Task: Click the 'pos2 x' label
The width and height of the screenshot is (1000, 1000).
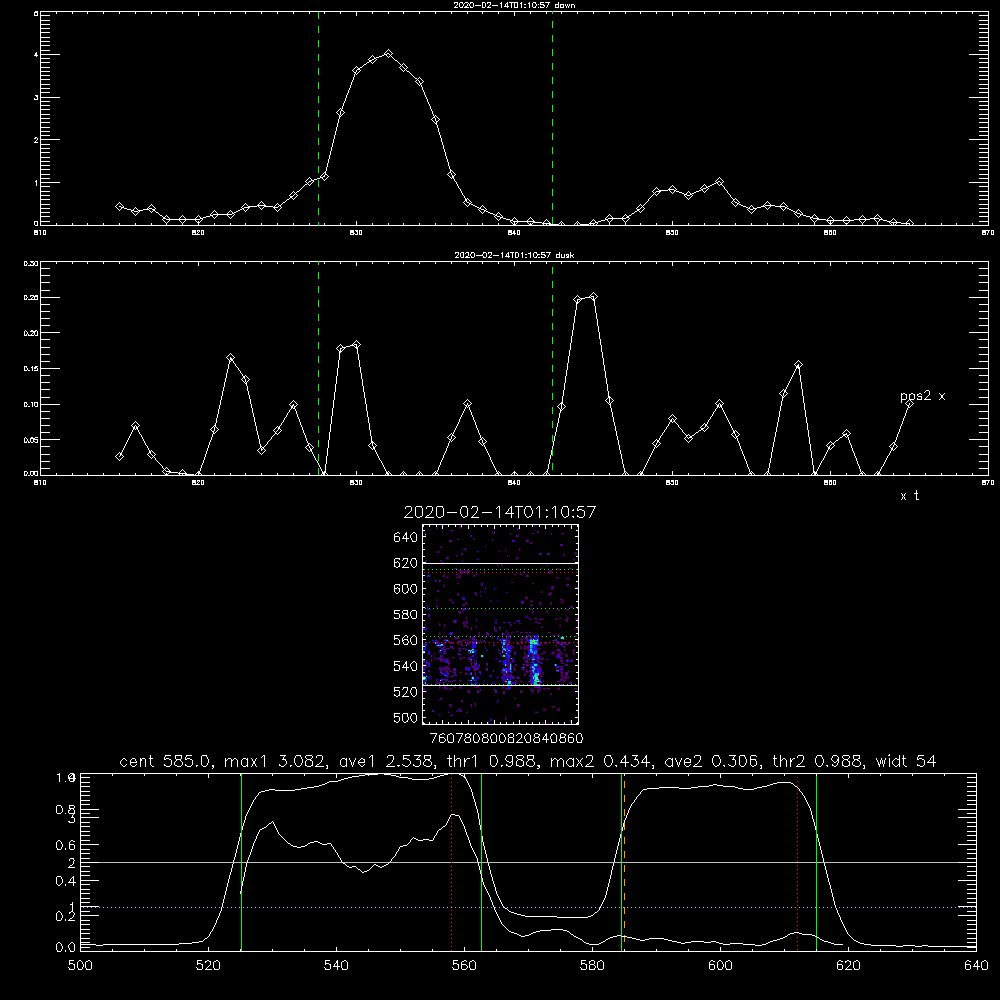Action: (x=922, y=397)
